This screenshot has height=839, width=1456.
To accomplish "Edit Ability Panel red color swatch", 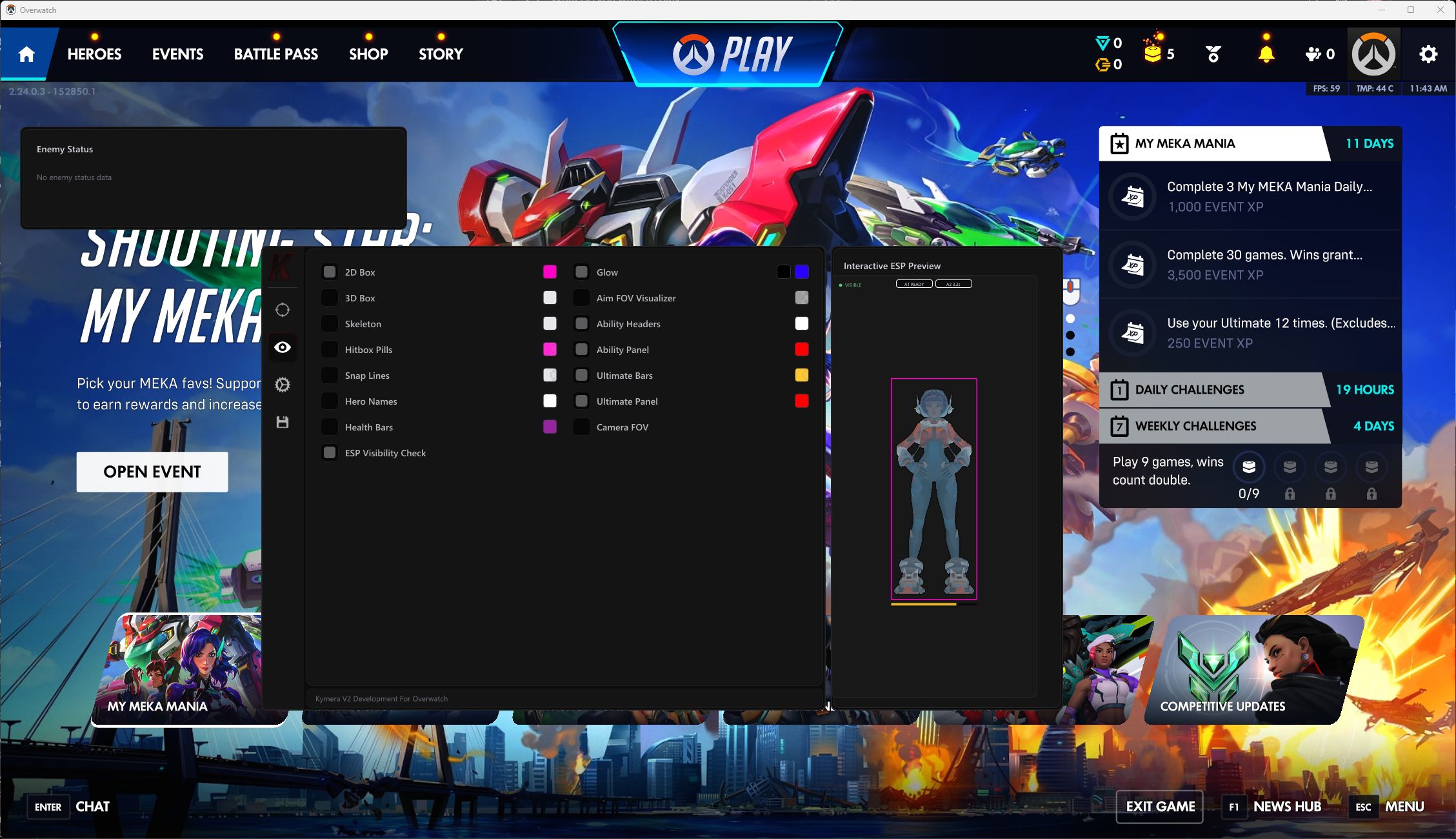I will (x=802, y=349).
